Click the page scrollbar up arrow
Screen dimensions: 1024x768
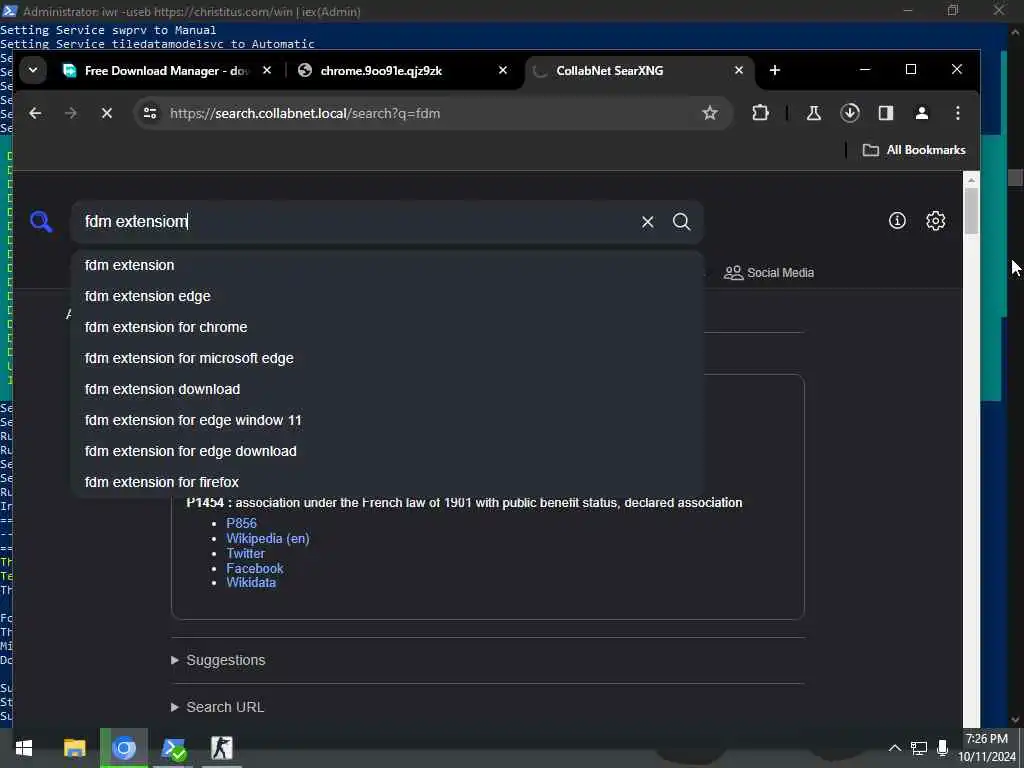971,179
